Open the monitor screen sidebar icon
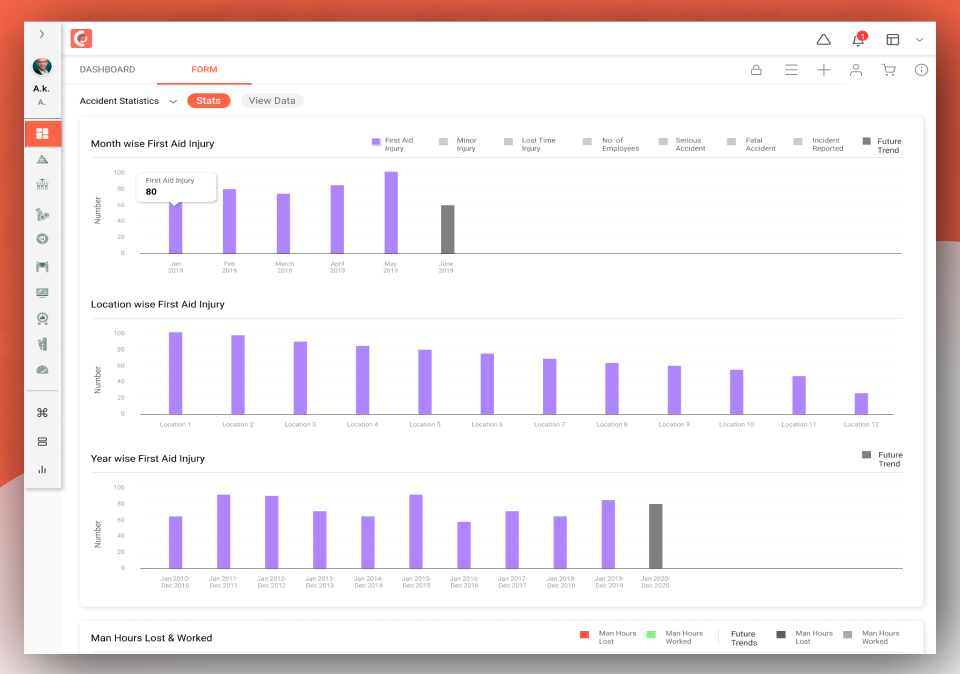 click(42, 293)
